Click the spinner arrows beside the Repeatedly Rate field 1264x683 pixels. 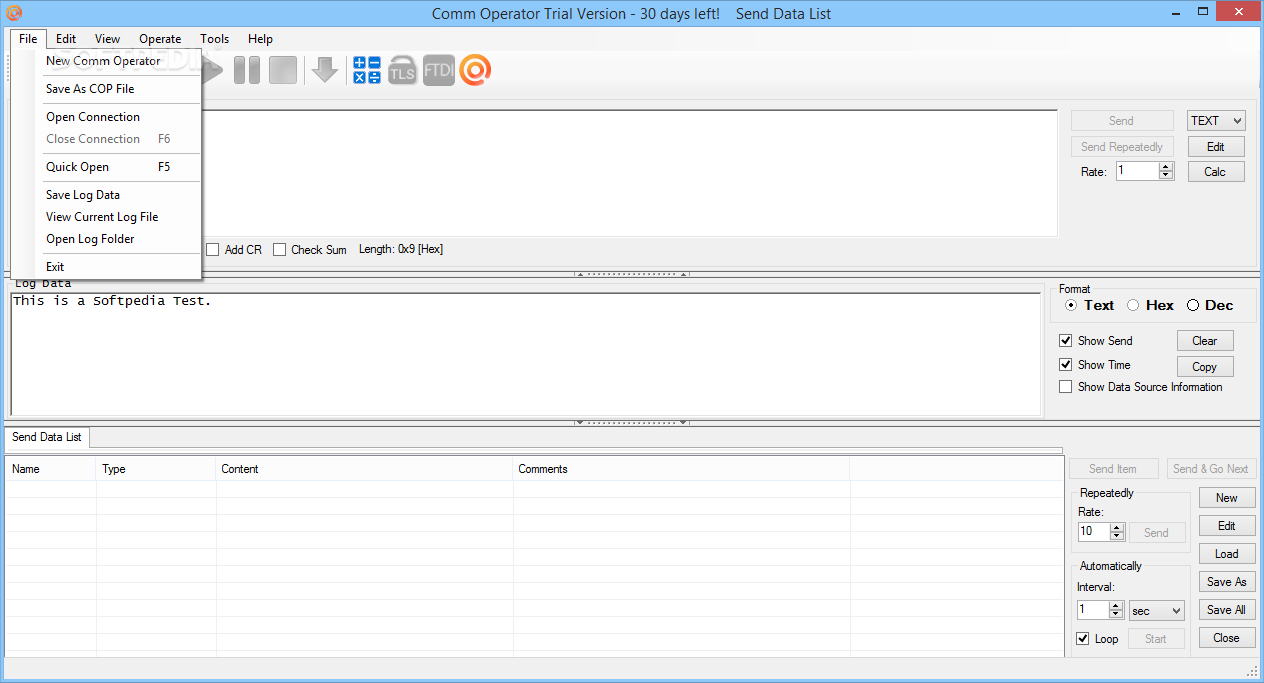point(1118,532)
